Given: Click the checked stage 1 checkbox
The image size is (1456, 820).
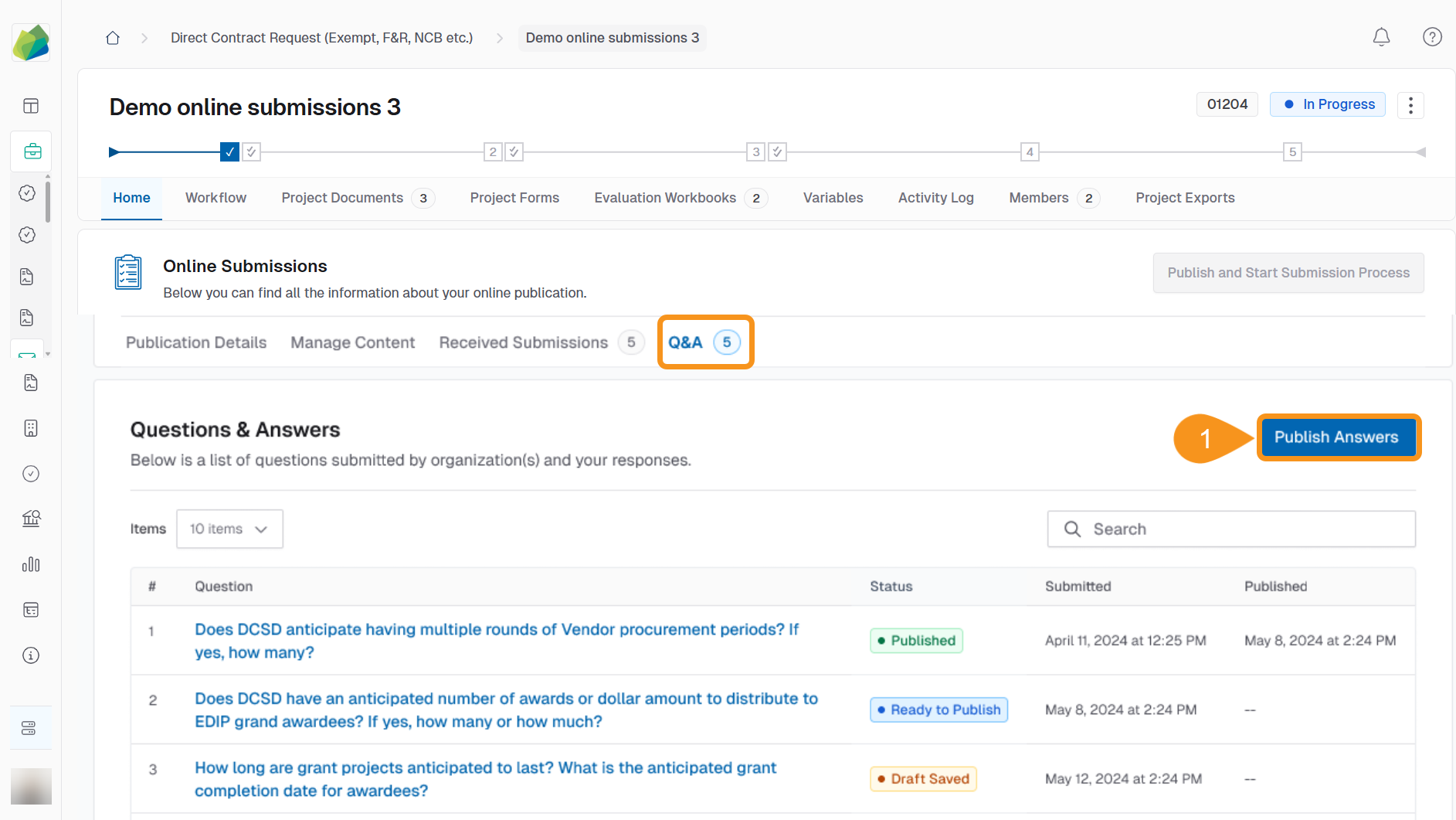Looking at the screenshot, I should point(229,152).
